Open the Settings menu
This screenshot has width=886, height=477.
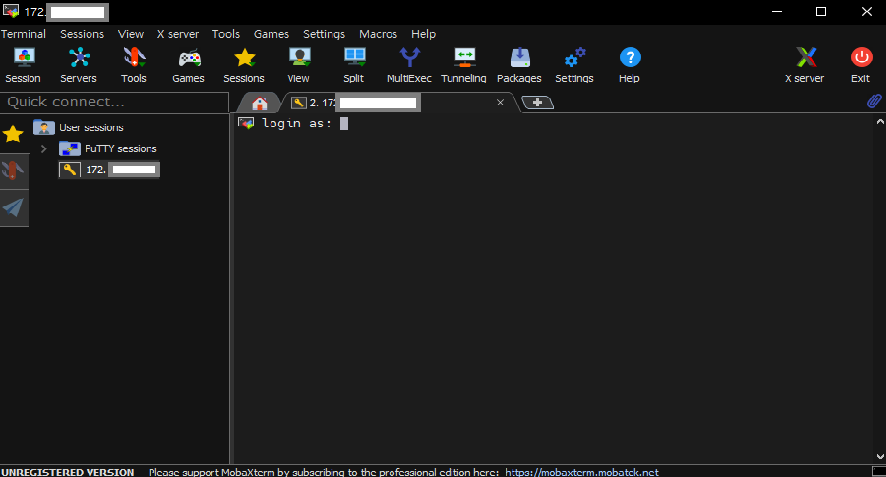pyautogui.click(x=324, y=34)
